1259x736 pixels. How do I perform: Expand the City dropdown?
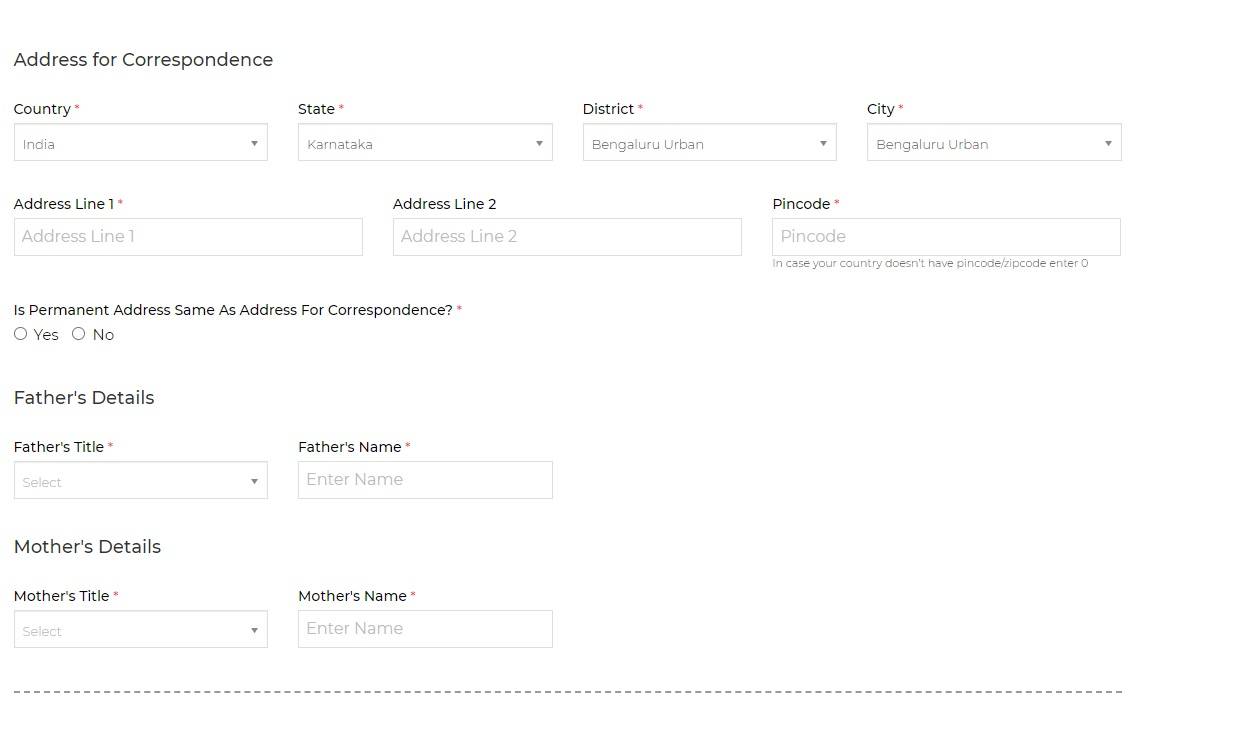pyautogui.click(x=993, y=143)
